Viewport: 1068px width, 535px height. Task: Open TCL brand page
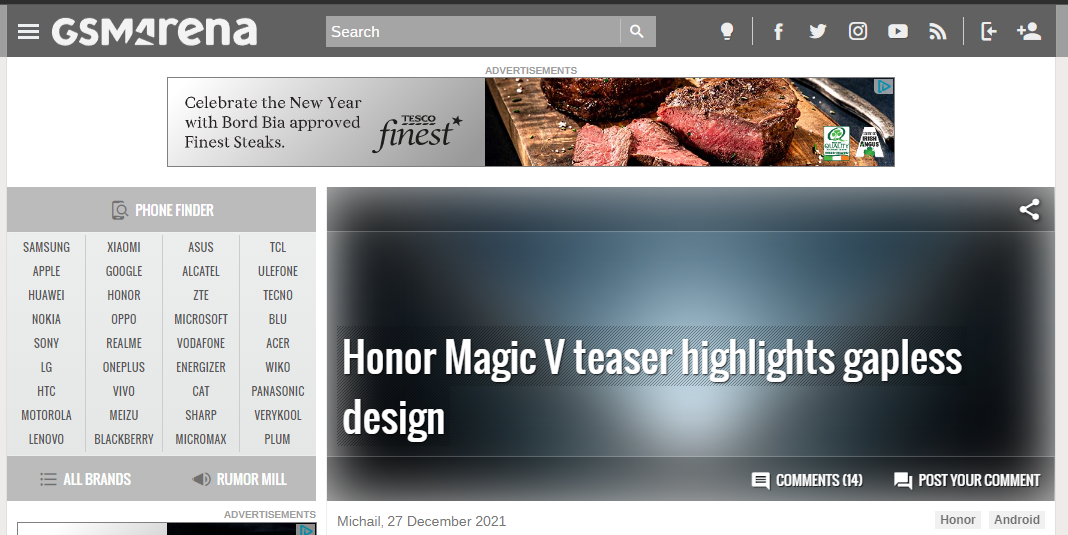click(x=278, y=247)
